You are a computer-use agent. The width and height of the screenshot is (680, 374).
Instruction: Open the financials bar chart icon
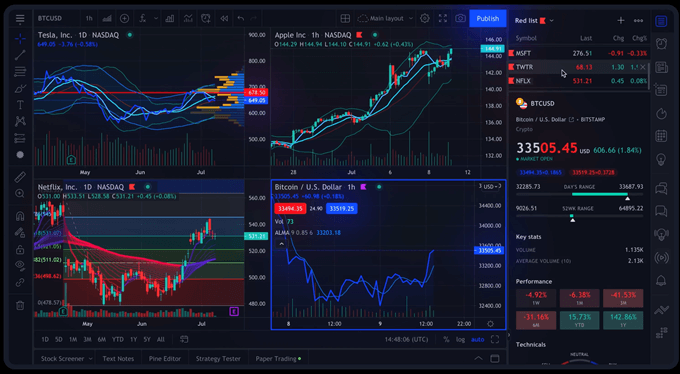(170, 19)
